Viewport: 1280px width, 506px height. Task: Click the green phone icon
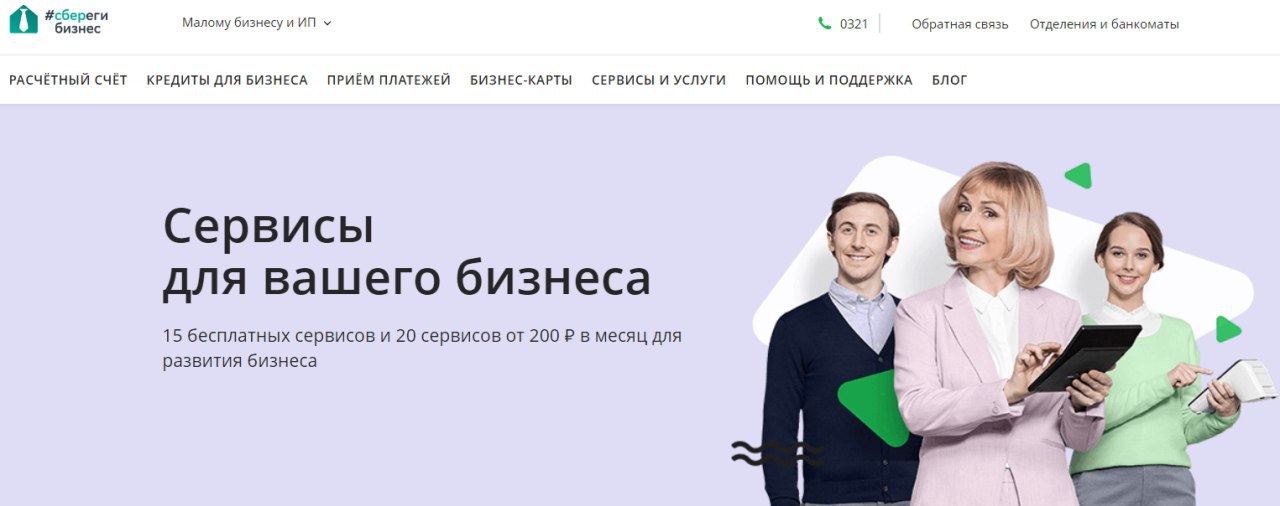click(824, 24)
